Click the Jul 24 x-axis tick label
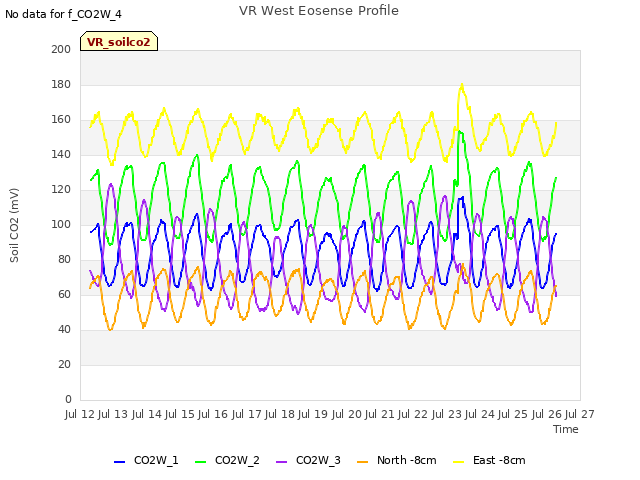The height and width of the screenshot is (480, 640). point(480,414)
